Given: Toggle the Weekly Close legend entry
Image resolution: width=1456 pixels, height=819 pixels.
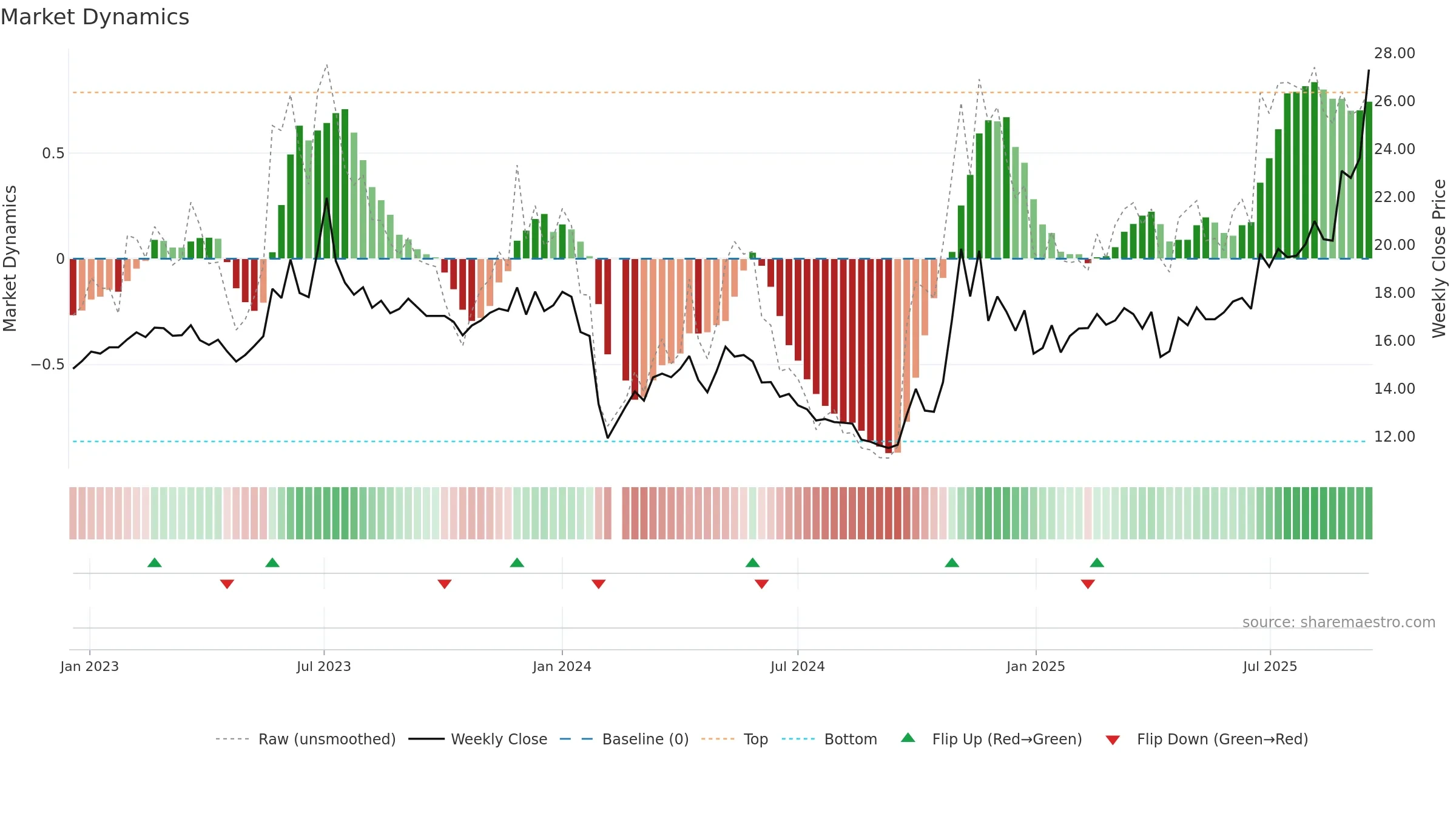Looking at the screenshot, I should [x=478, y=739].
